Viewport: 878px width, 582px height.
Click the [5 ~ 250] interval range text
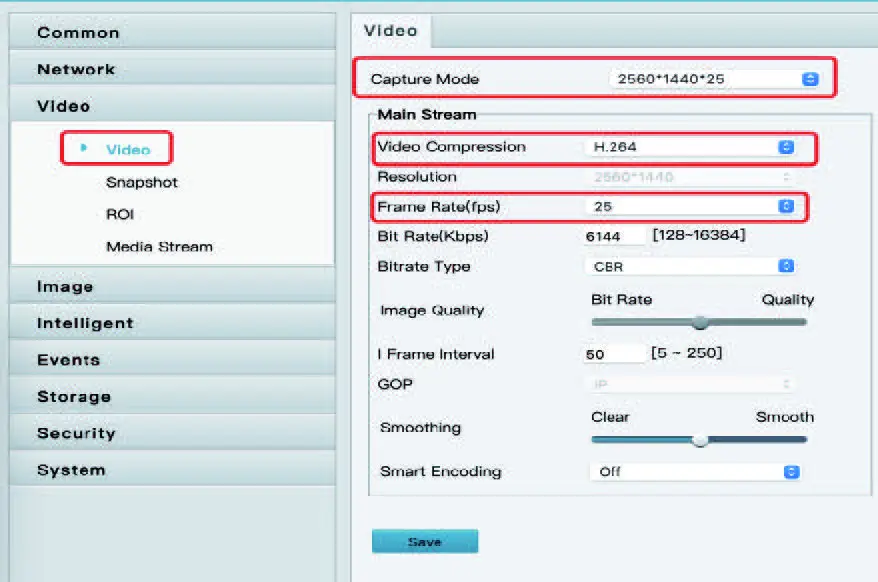tap(686, 353)
